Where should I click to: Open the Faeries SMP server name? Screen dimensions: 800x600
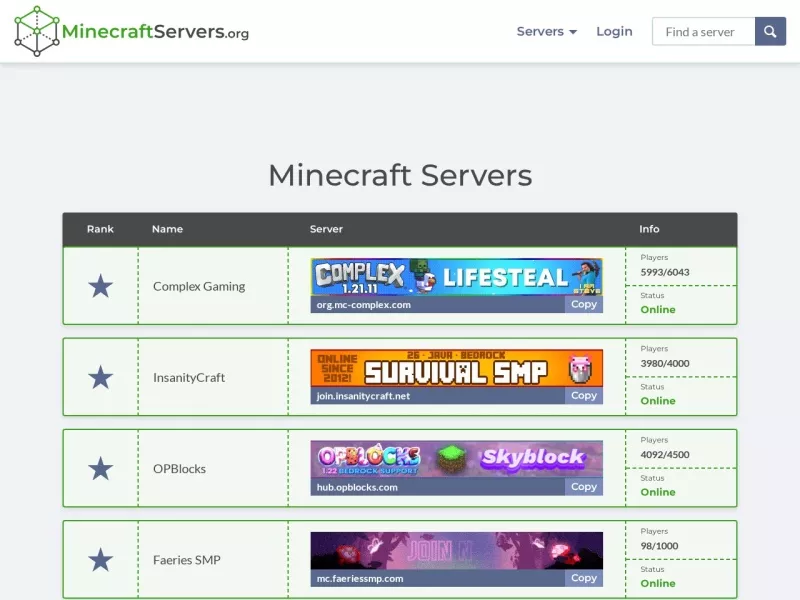click(x=187, y=560)
